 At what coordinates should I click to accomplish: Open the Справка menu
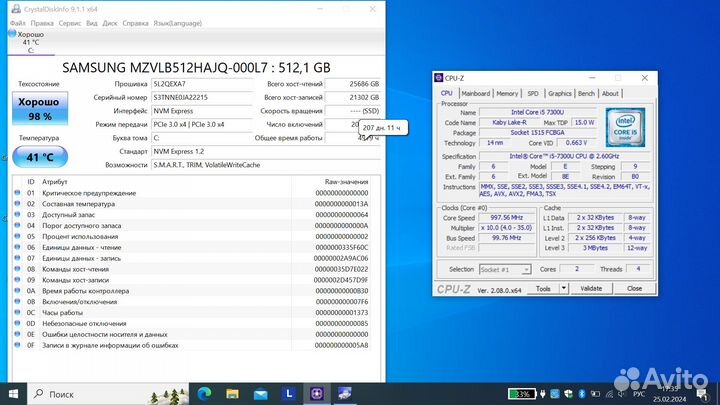(x=135, y=23)
